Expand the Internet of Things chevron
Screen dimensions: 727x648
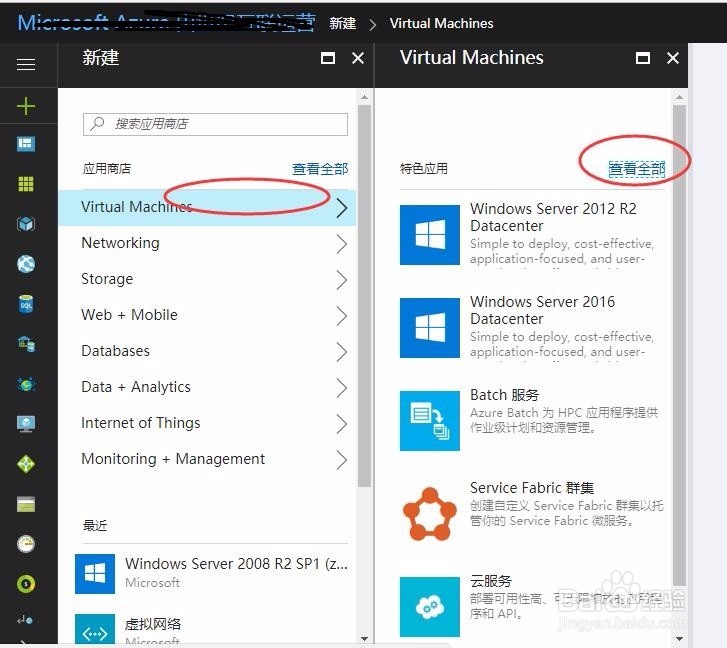tap(342, 424)
